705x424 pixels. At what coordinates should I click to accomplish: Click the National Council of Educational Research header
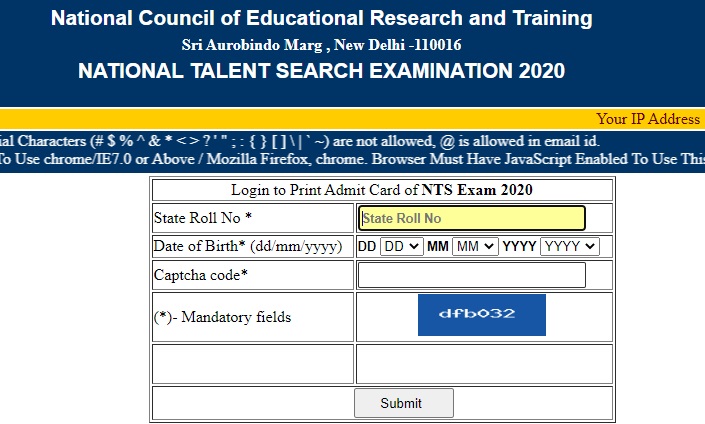tap(321, 19)
